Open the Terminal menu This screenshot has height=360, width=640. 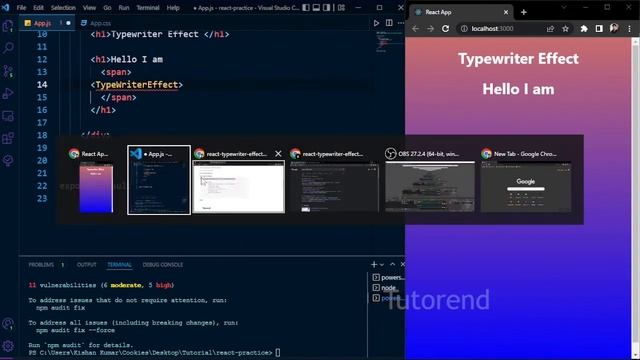tap(148, 7)
